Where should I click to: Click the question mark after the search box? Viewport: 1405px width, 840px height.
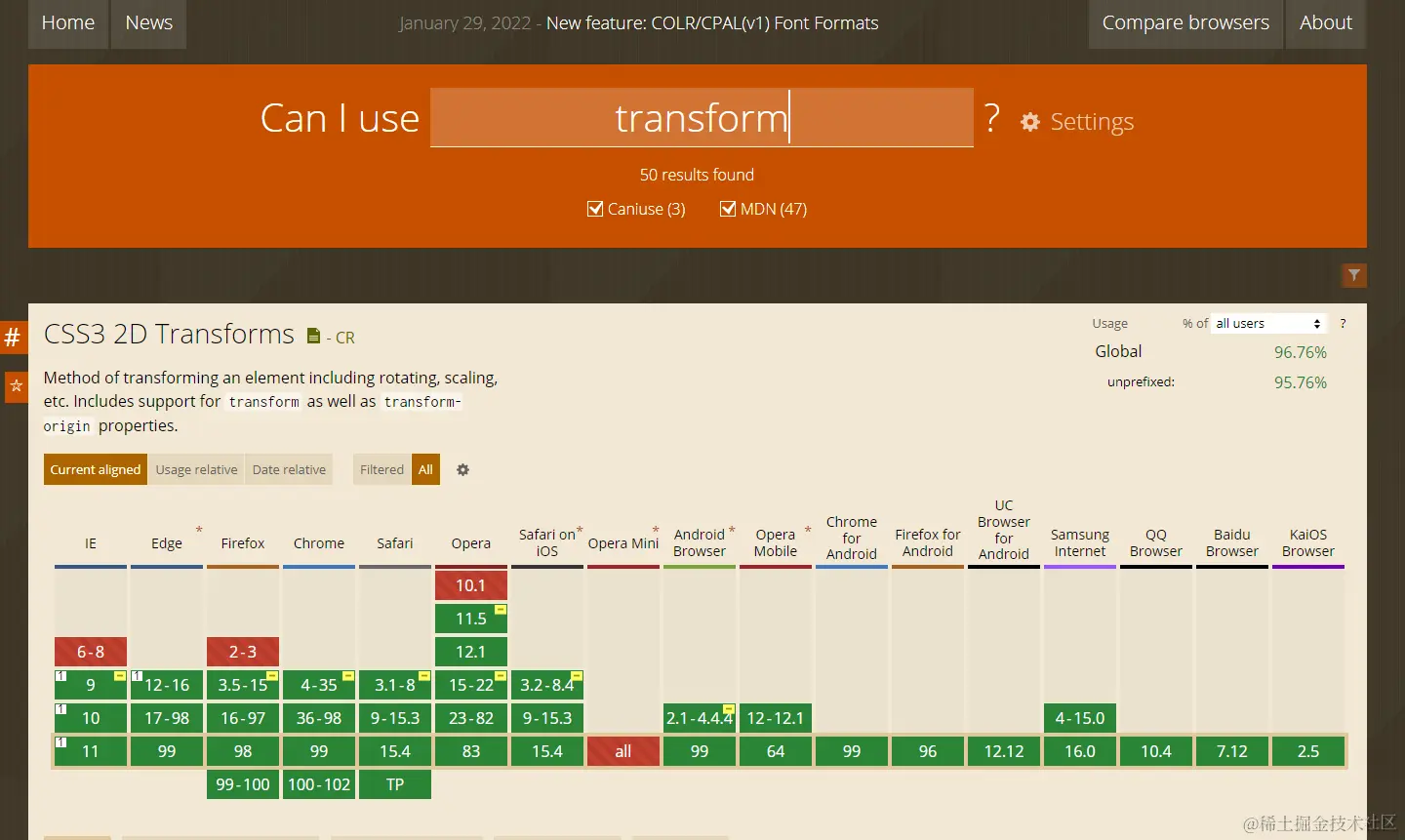(x=992, y=118)
